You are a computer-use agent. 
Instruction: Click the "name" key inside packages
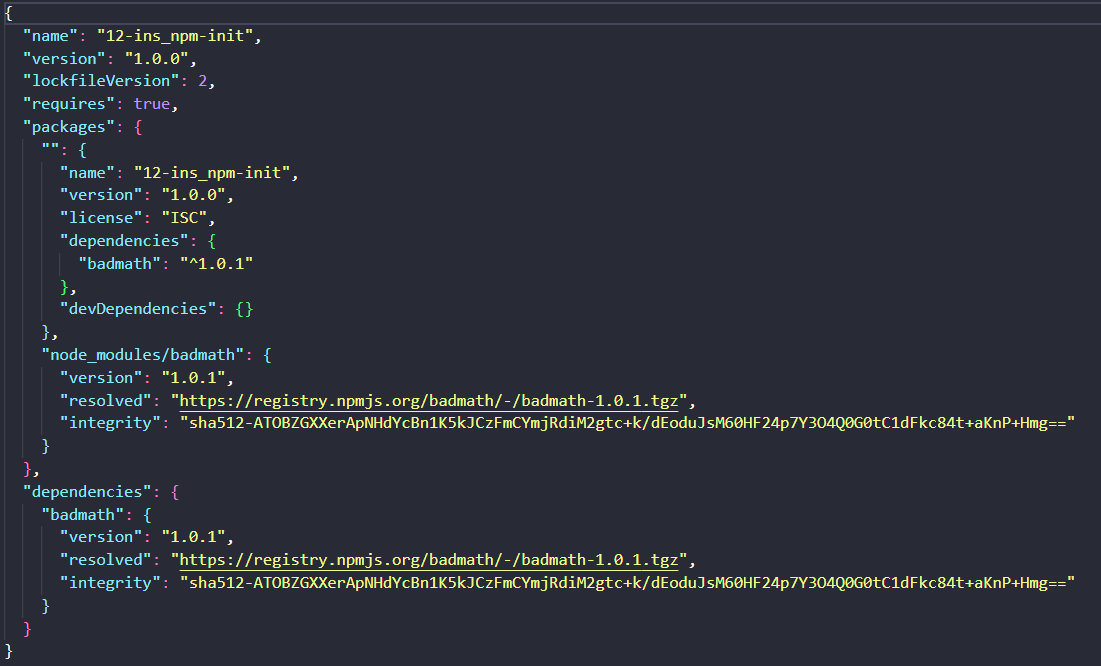coord(87,173)
